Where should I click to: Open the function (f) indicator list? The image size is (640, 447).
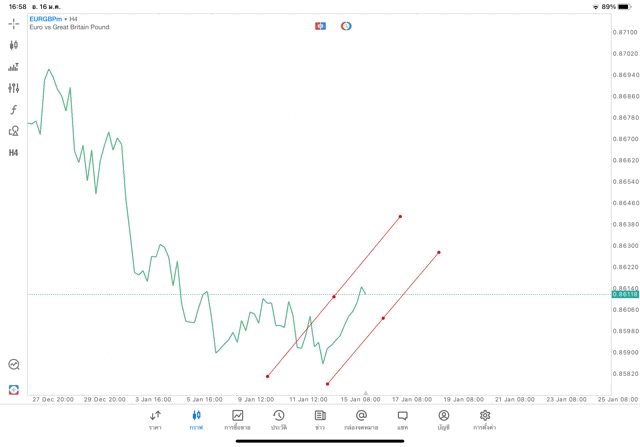[14, 109]
